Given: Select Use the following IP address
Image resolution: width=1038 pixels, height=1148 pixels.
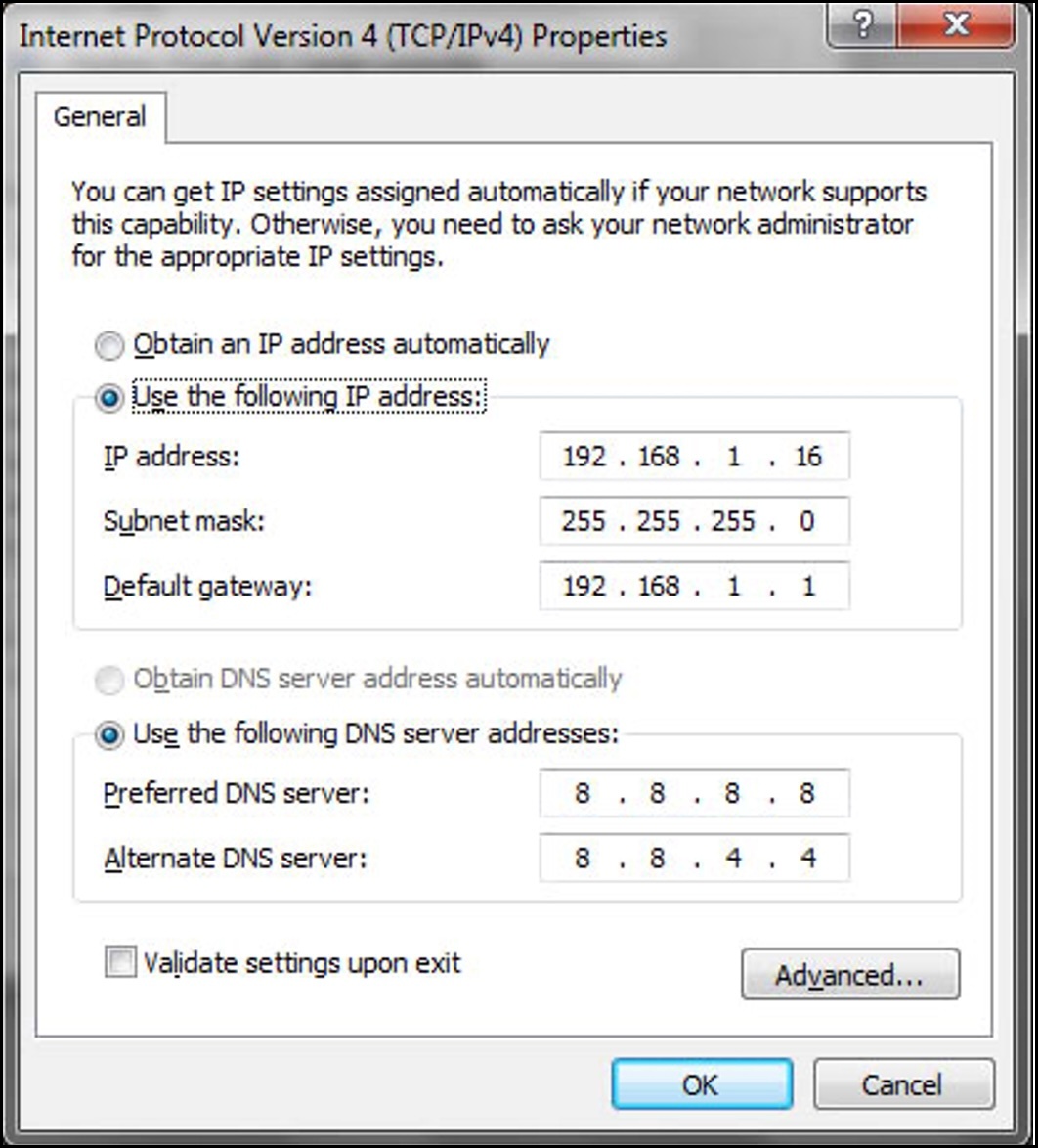Looking at the screenshot, I should pyautogui.click(x=109, y=398).
